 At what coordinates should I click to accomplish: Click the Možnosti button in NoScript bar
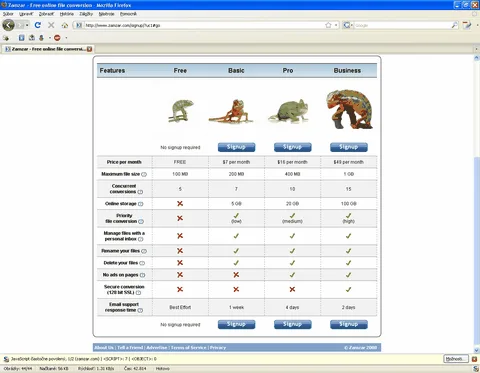click(x=456, y=359)
